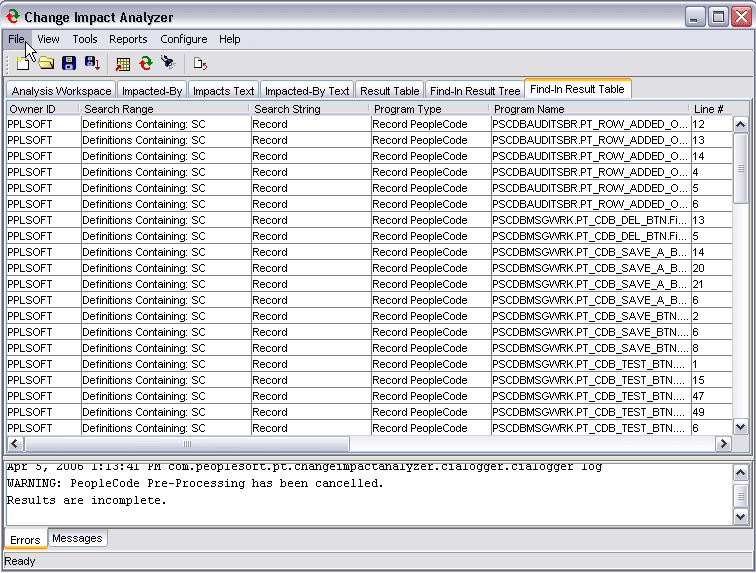Click the Line # cell showing 20
The image size is (756, 573).
(x=711, y=268)
